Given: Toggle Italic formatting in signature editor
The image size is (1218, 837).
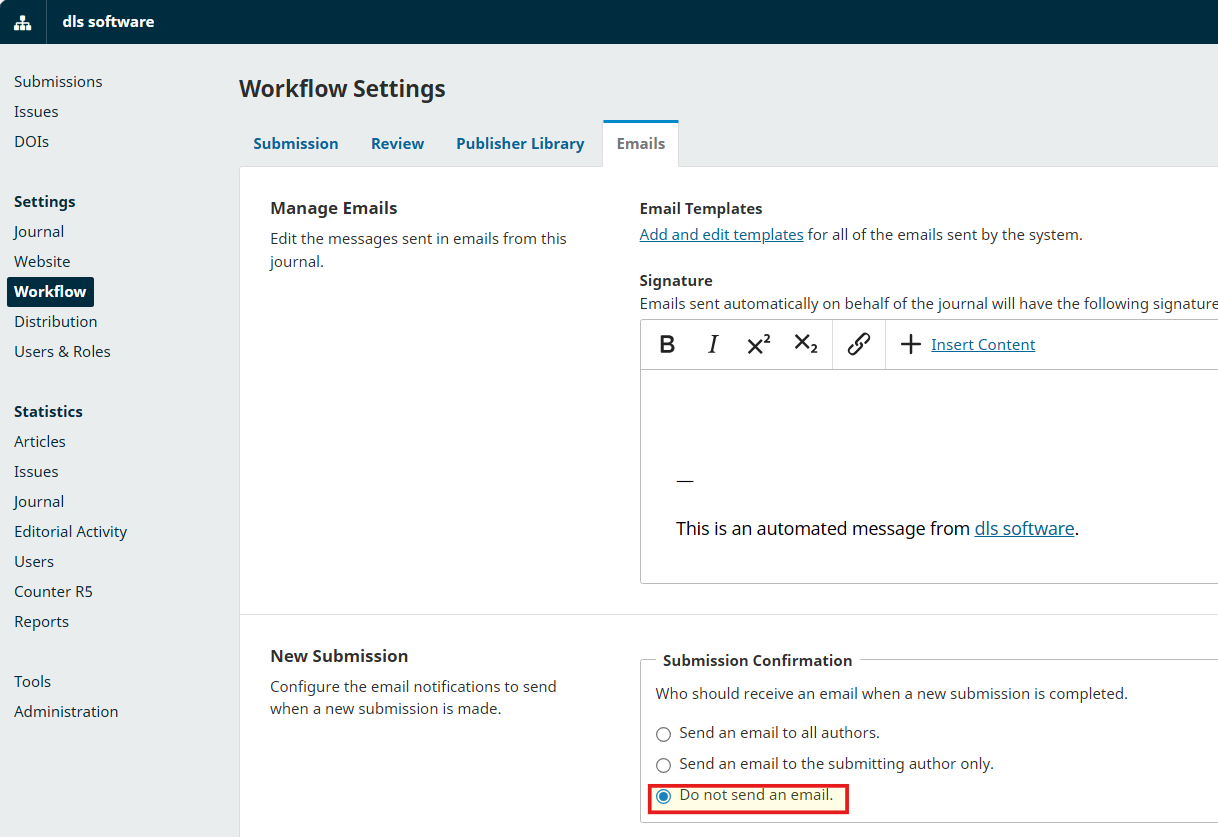Looking at the screenshot, I should tap(713, 345).
